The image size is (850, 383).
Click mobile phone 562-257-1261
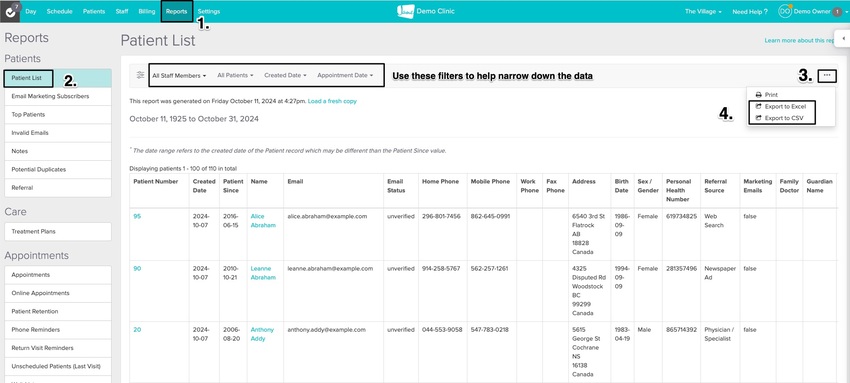coord(490,268)
